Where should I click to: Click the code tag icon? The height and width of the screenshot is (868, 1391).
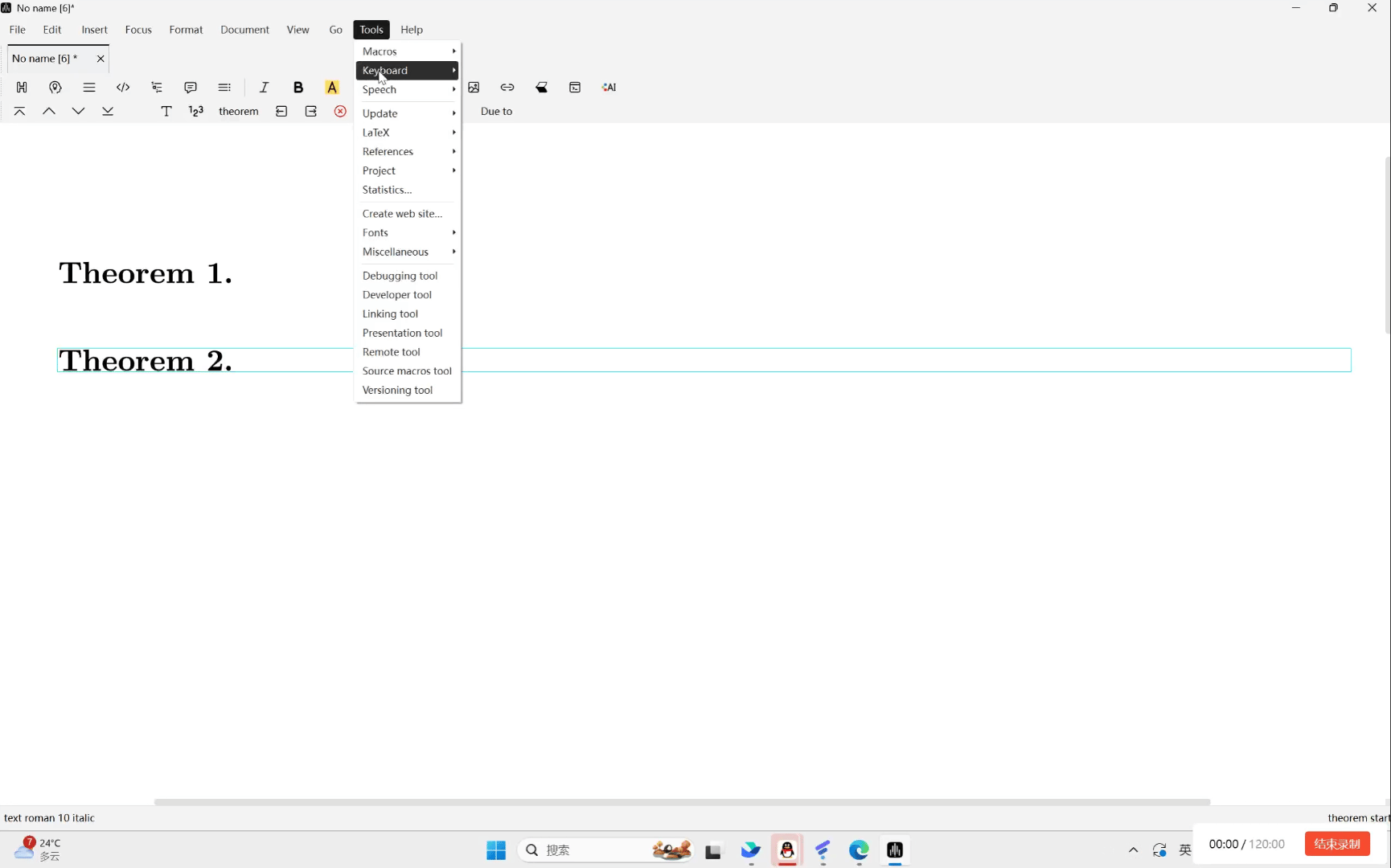pos(123,88)
